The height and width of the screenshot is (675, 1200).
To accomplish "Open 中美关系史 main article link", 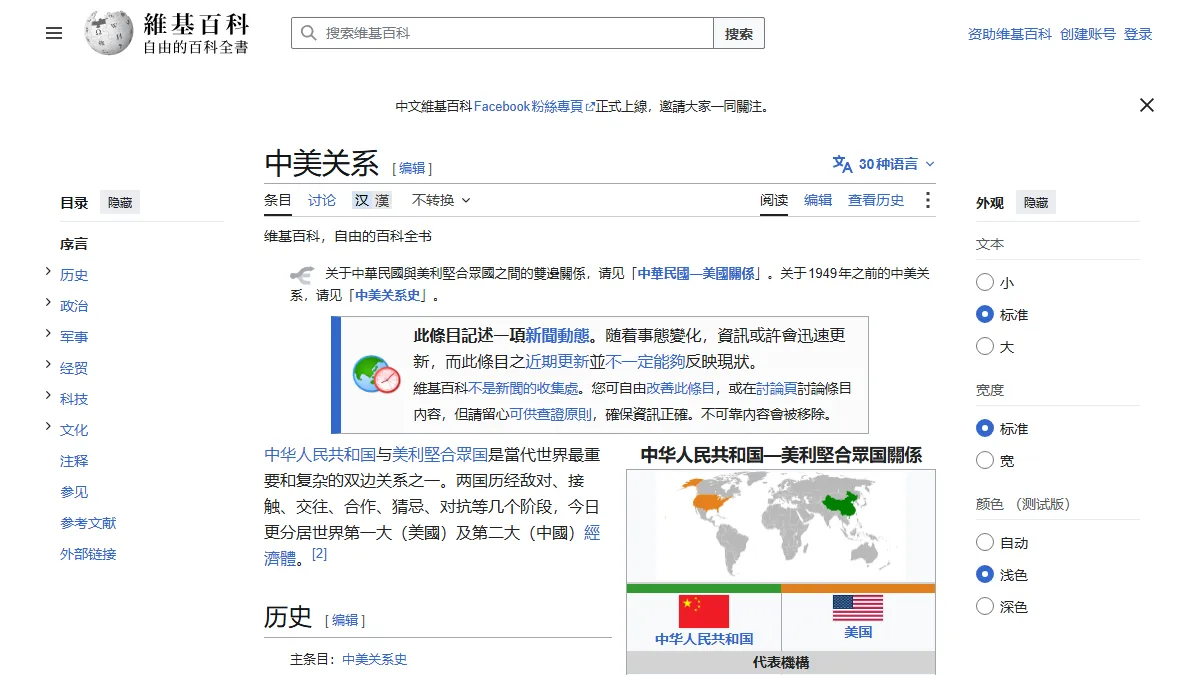I will coord(374,659).
